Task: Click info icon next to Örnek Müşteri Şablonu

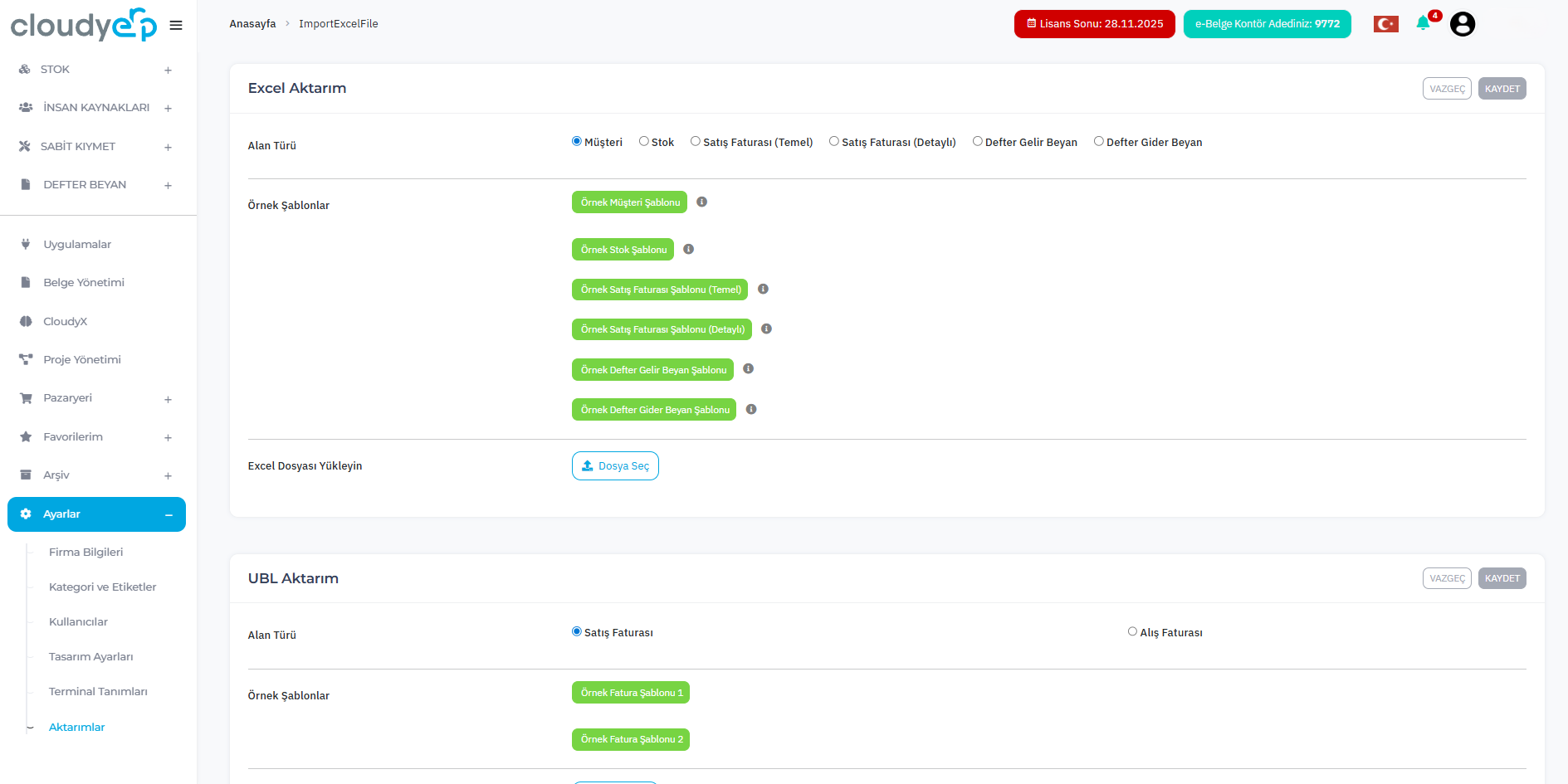Action: [701, 202]
